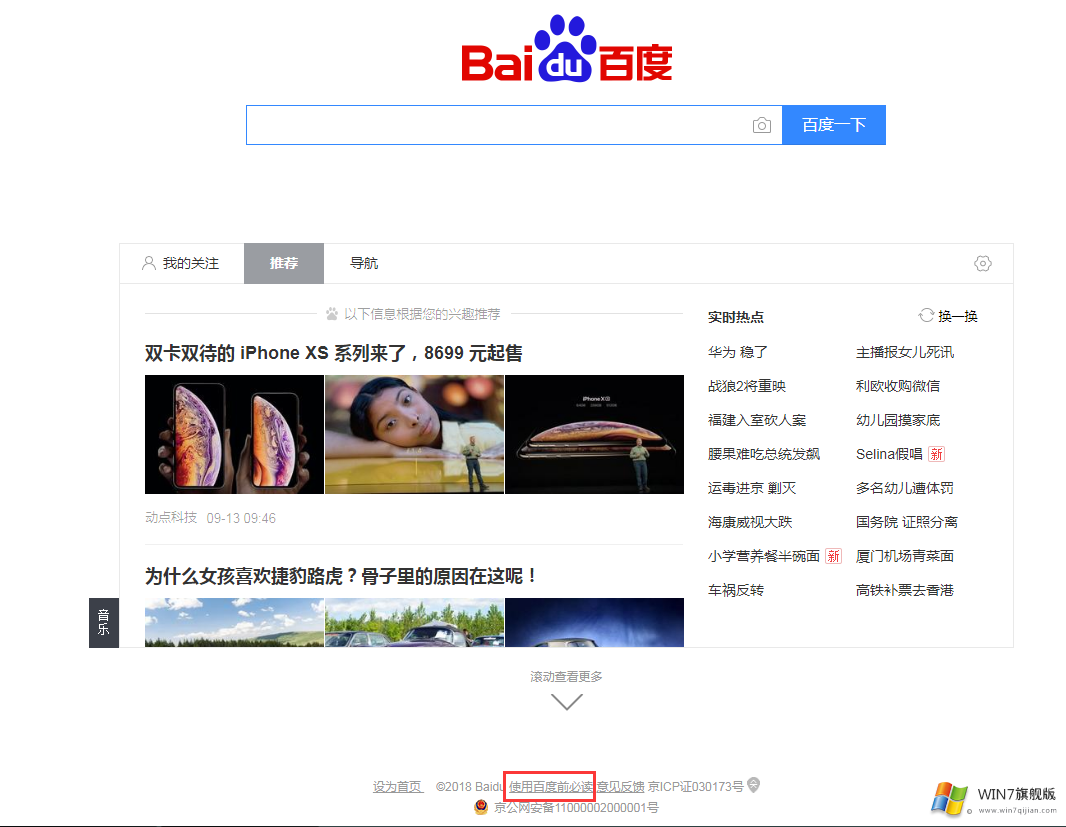Open hot topic 小学营养餐半碗面
The width and height of the screenshot is (1066, 827).
point(763,556)
